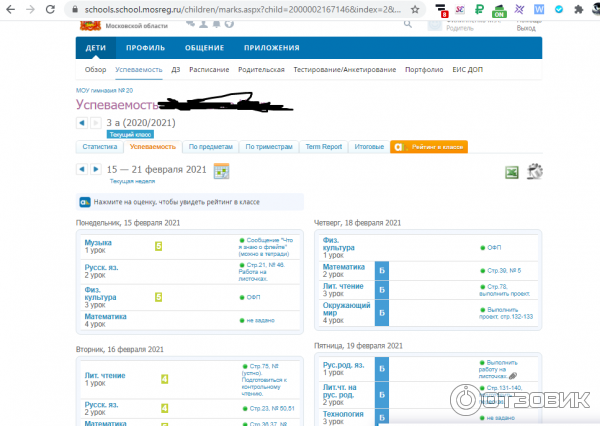Go to previous week arrow

[82, 170]
